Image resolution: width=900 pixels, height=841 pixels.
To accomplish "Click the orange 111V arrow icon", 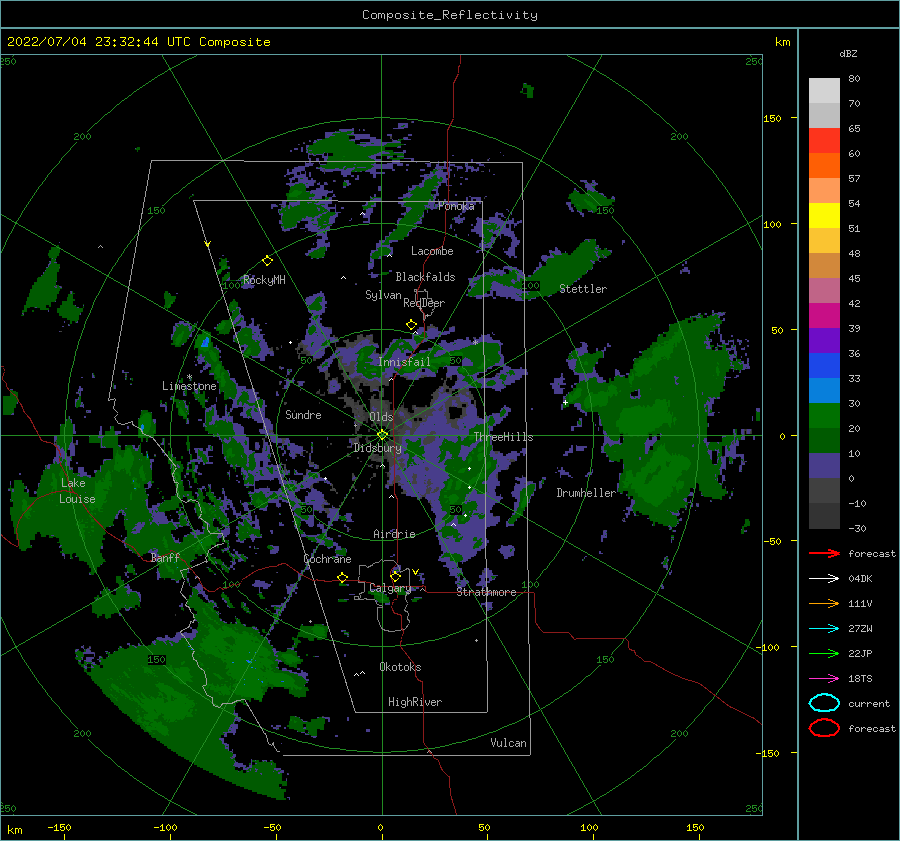I will click(x=824, y=603).
